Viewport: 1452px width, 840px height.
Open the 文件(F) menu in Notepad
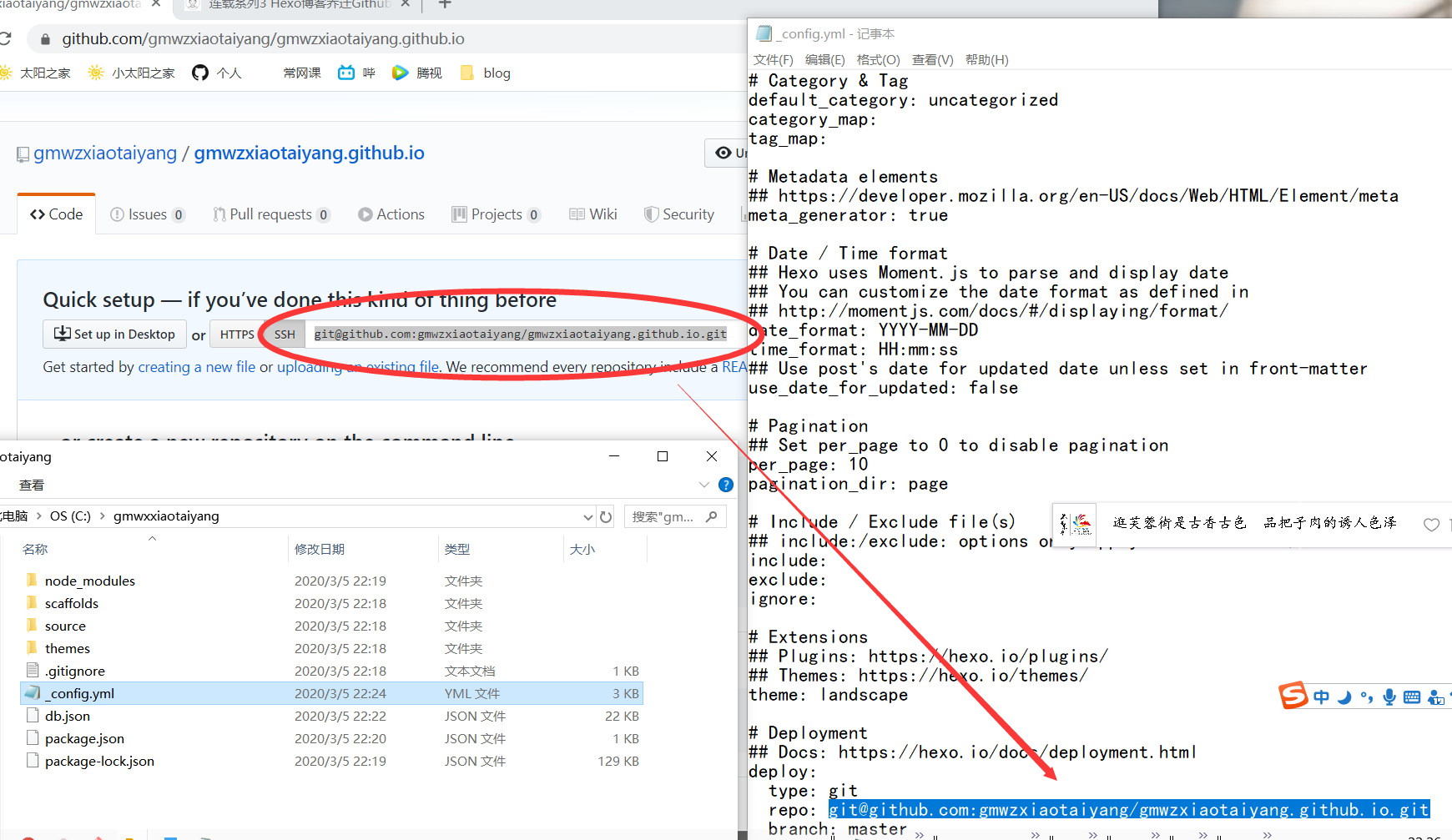[773, 60]
